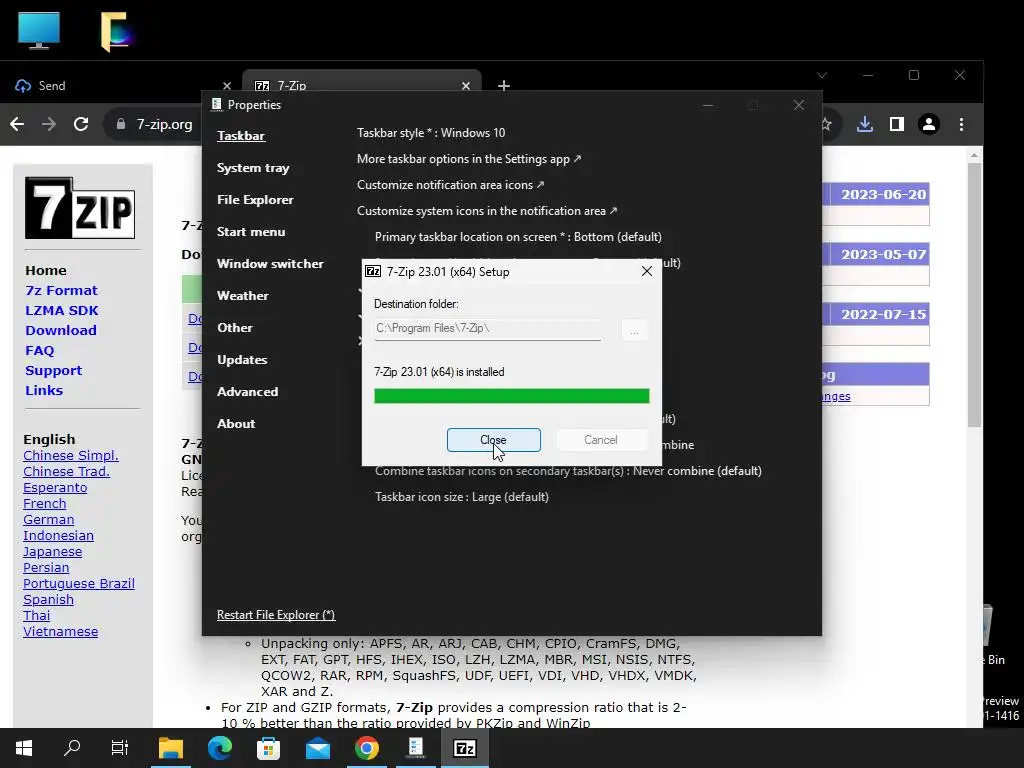
Task: Switch site language to German
Action: (48, 519)
